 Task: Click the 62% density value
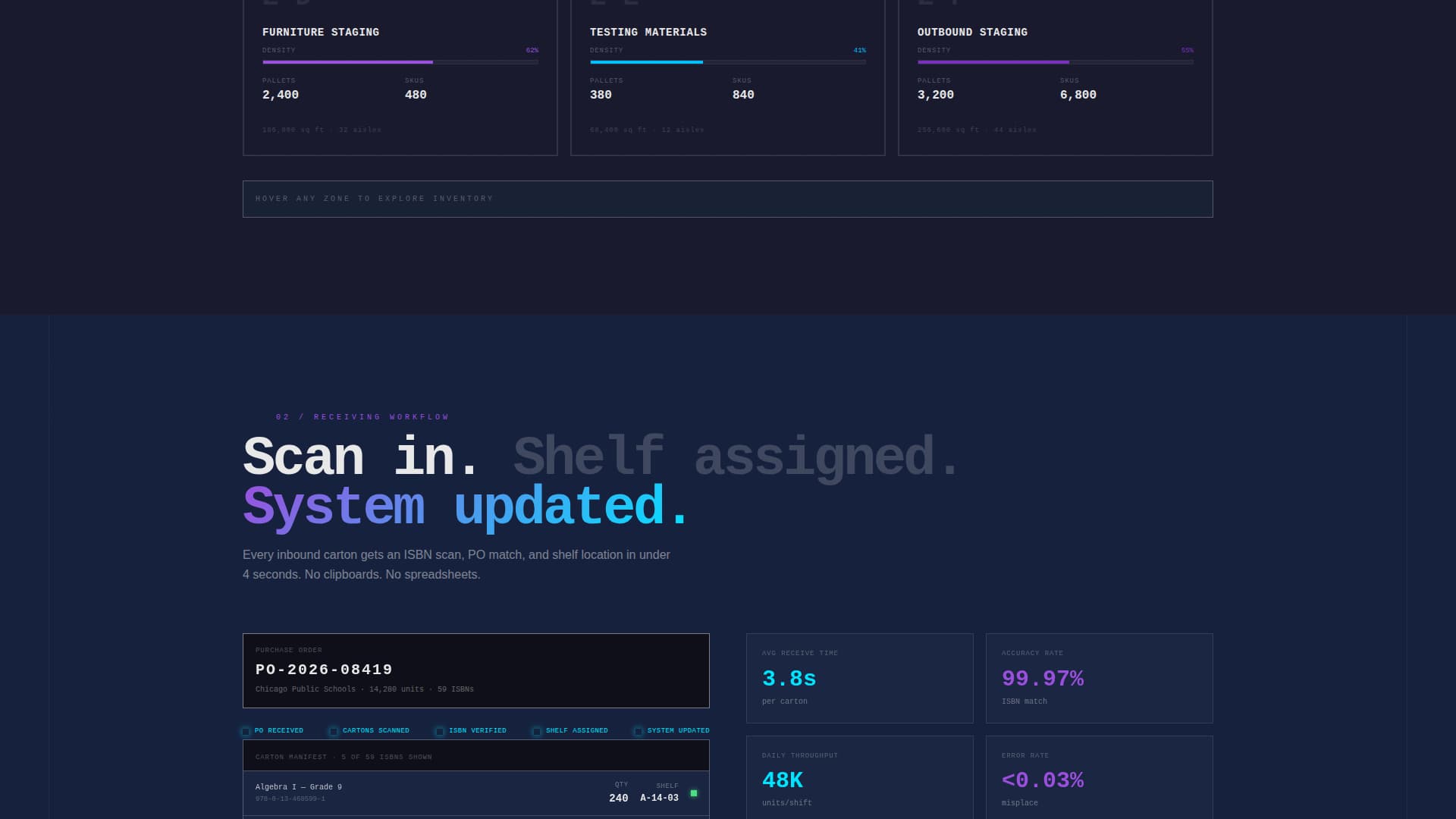[x=532, y=50]
